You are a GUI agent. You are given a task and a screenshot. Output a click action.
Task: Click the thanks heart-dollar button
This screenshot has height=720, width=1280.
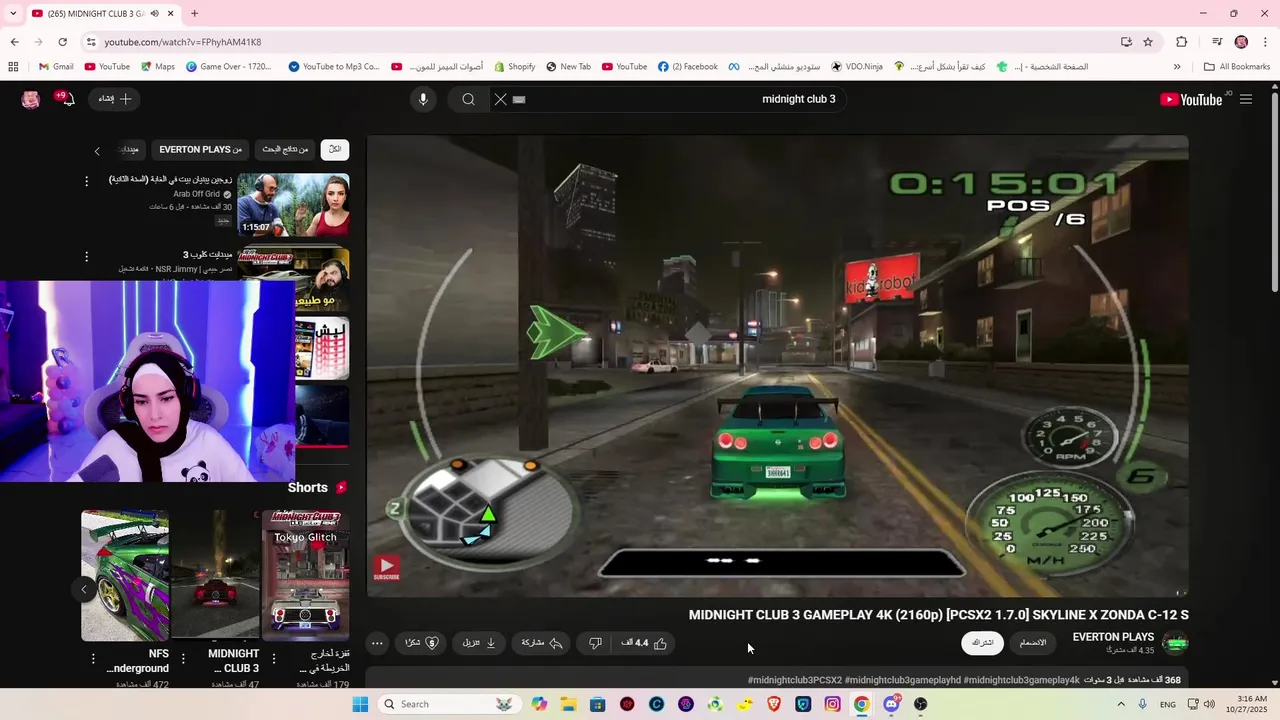(422, 643)
